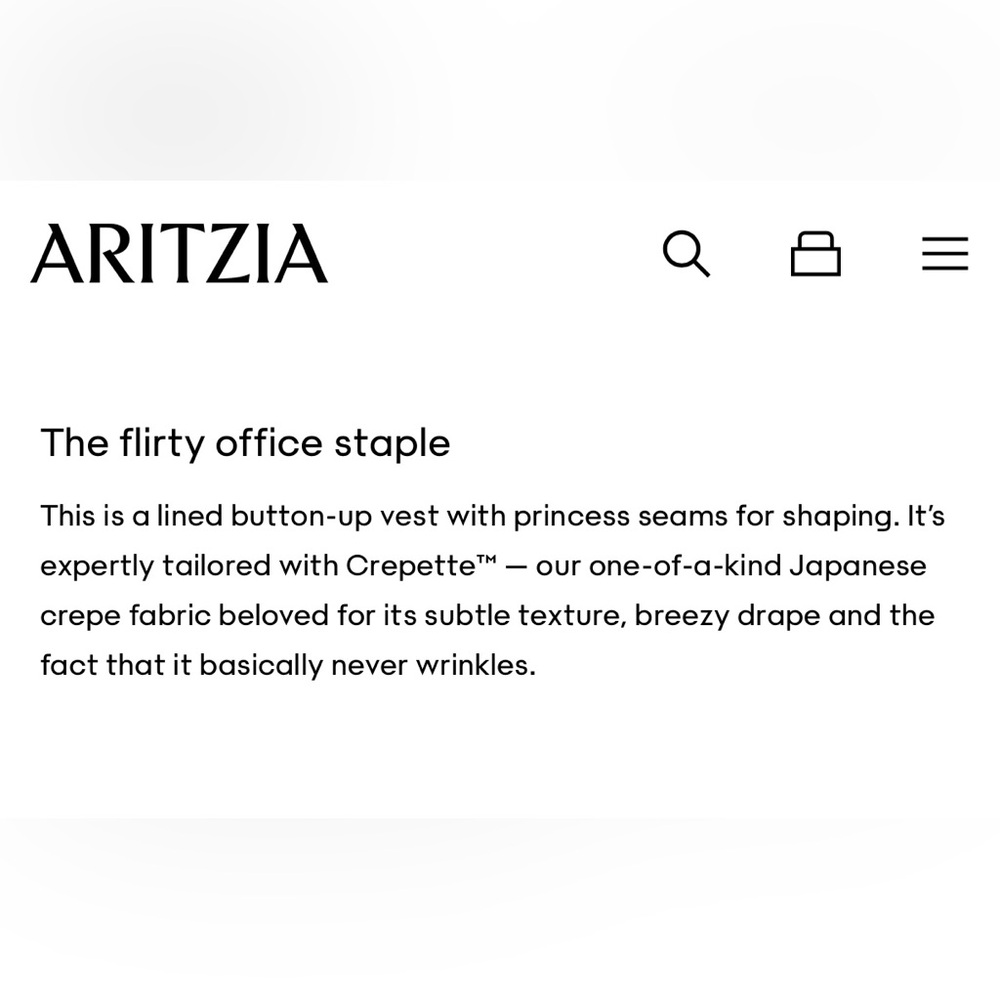Viewport: 1000px width, 1000px height.
Task: Open the shopping bag icon
Action: pos(816,254)
